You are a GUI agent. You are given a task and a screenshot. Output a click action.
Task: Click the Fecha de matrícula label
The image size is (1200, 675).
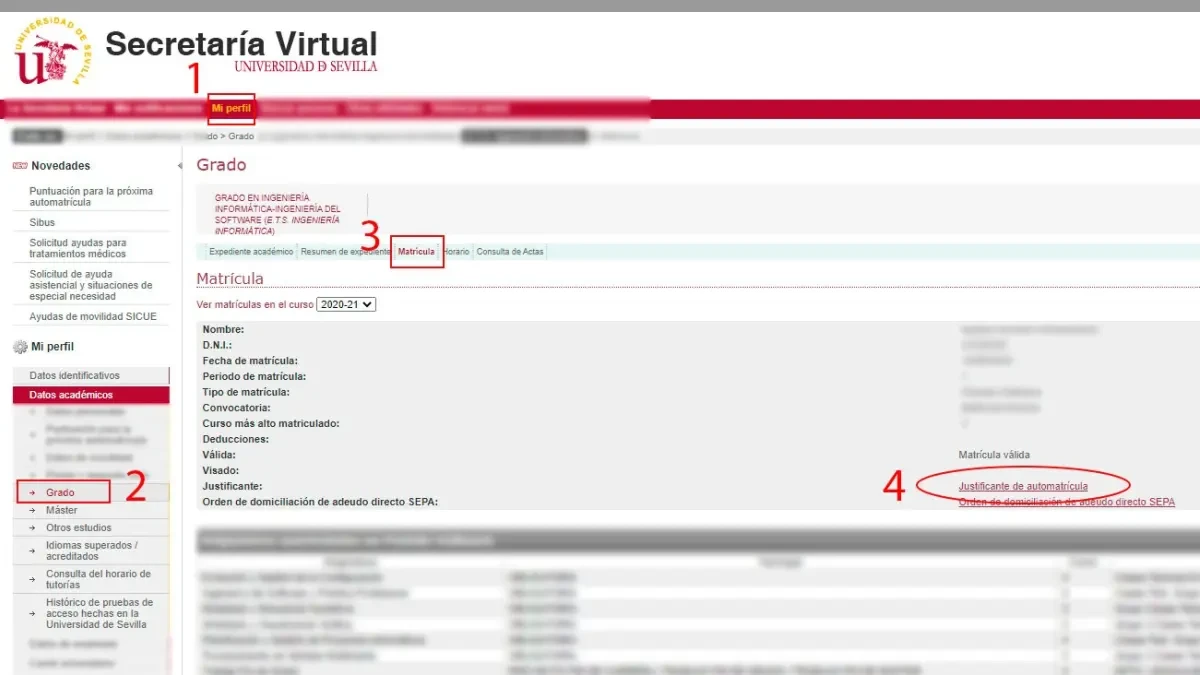[x=250, y=361]
